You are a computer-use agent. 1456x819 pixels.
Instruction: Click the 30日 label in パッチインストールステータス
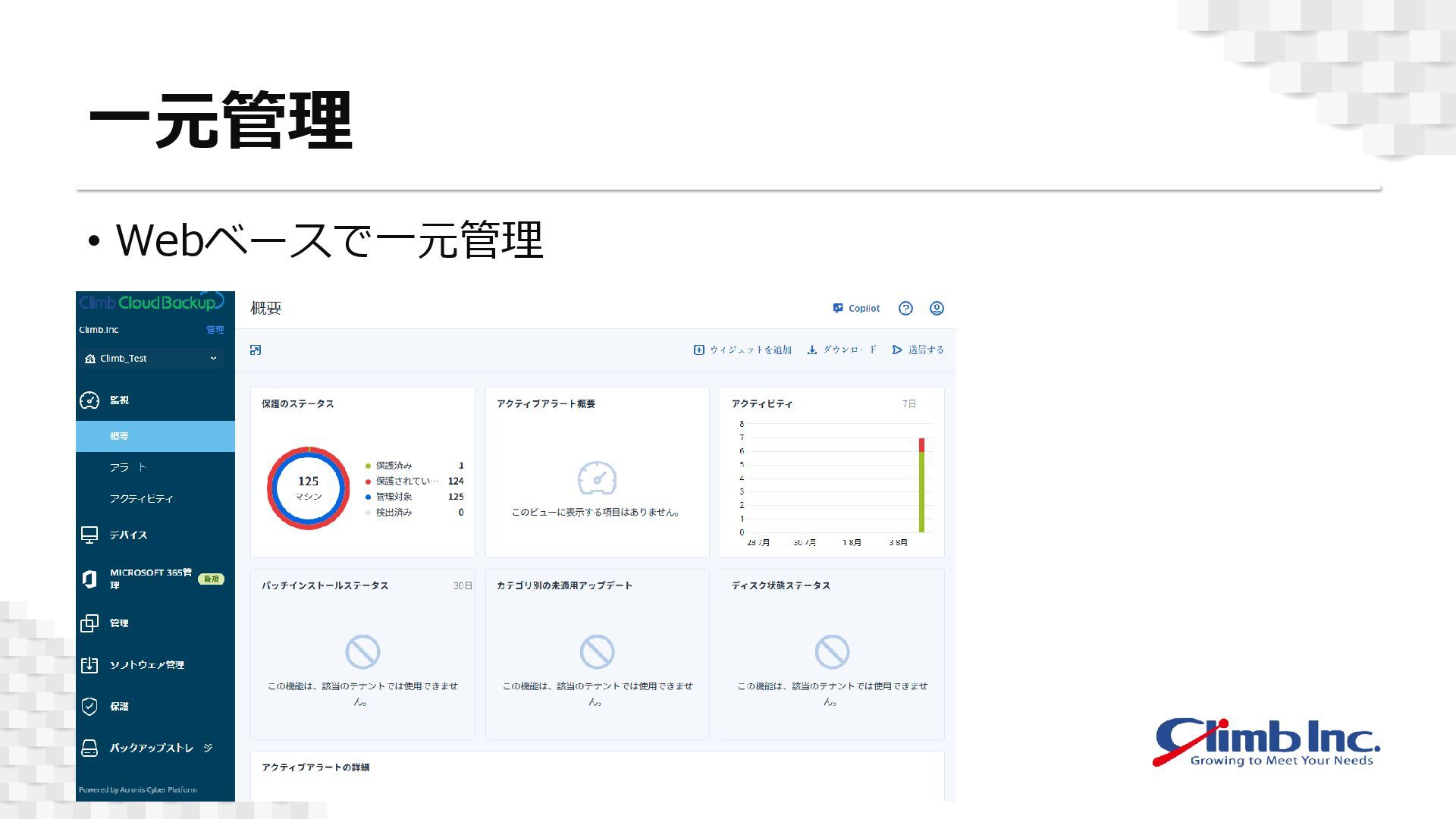pyautogui.click(x=463, y=586)
